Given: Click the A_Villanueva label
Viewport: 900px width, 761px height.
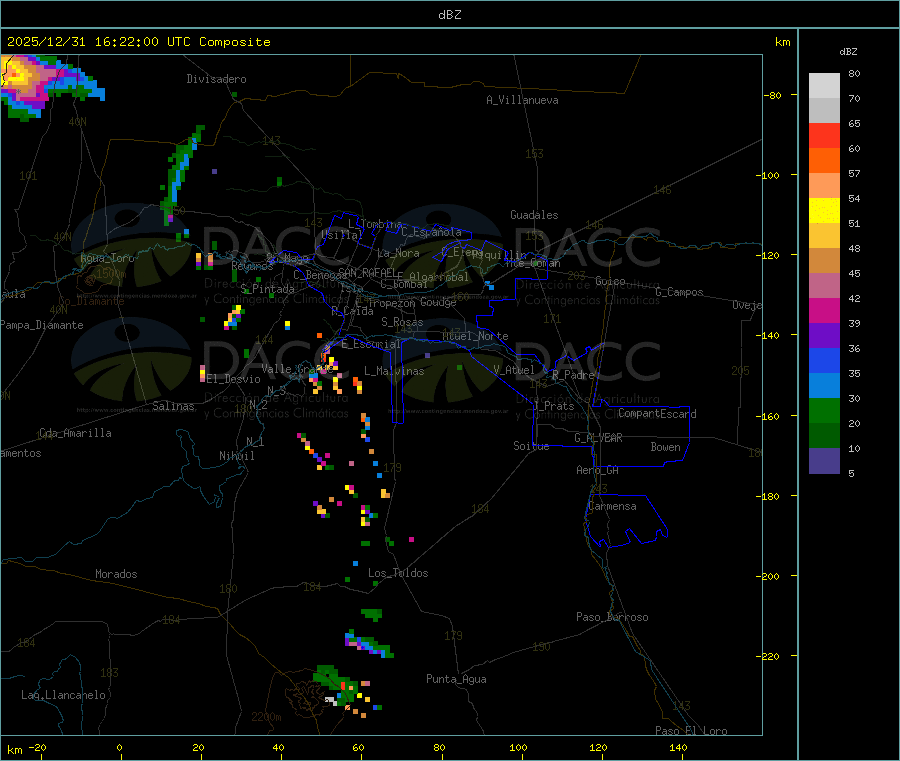Looking at the screenshot, I should tap(522, 100).
